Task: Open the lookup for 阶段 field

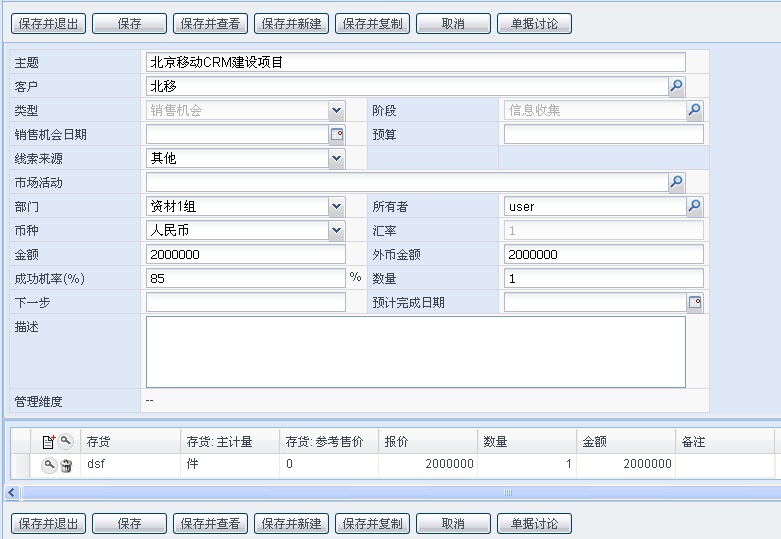Action: point(695,110)
